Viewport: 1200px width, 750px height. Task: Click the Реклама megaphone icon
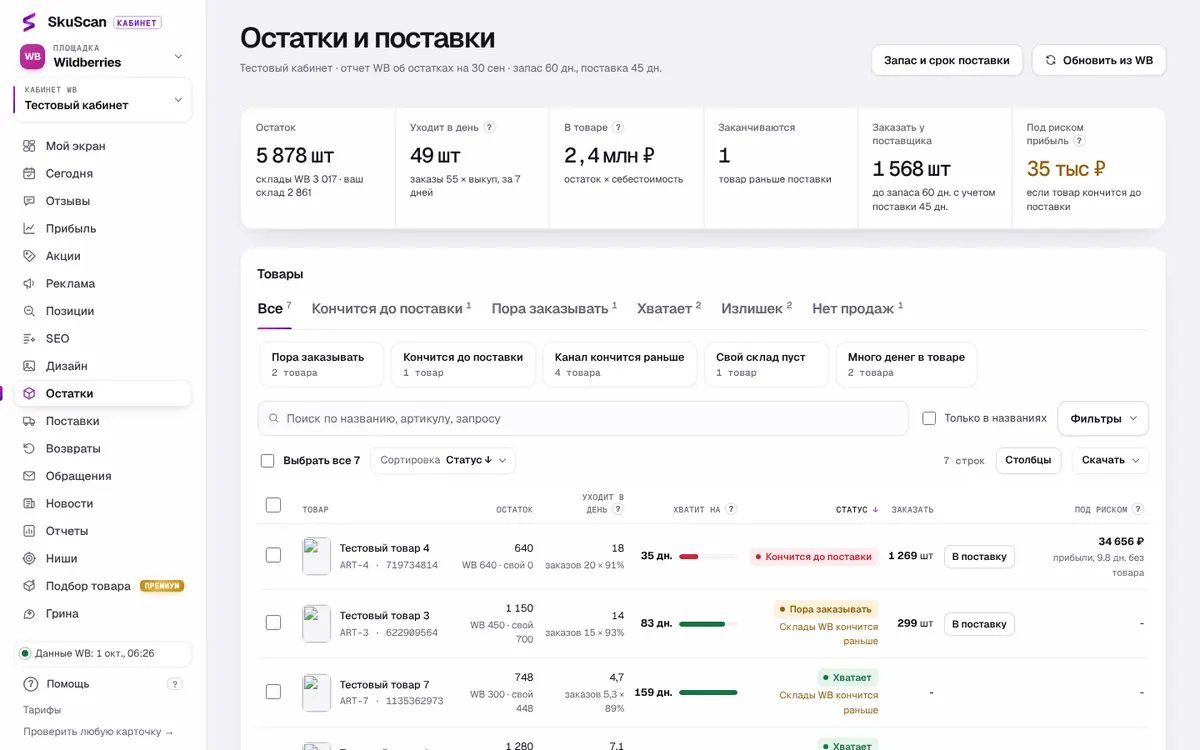(x=30, y=283)
